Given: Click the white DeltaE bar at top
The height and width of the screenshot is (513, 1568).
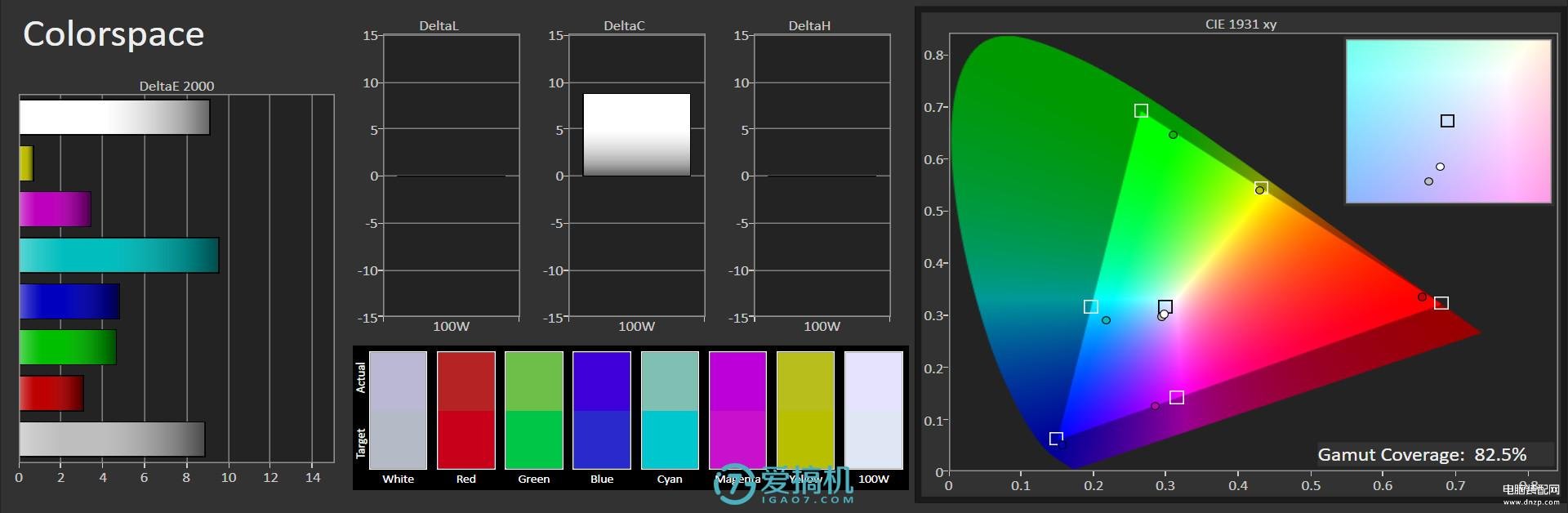Looking at the screenshot, I should pyautogui.click(x=114, y=117).
